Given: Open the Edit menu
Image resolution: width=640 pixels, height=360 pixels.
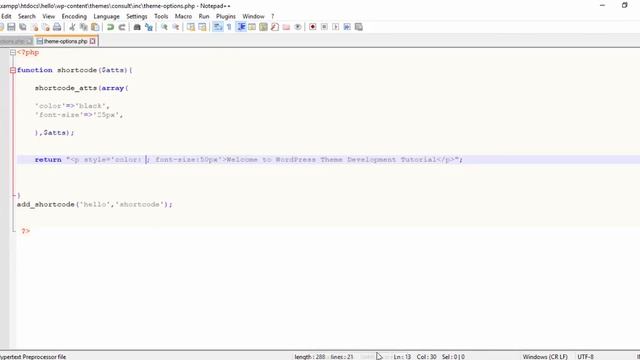Looking at the screenshot, I should [x=6, y=16].
